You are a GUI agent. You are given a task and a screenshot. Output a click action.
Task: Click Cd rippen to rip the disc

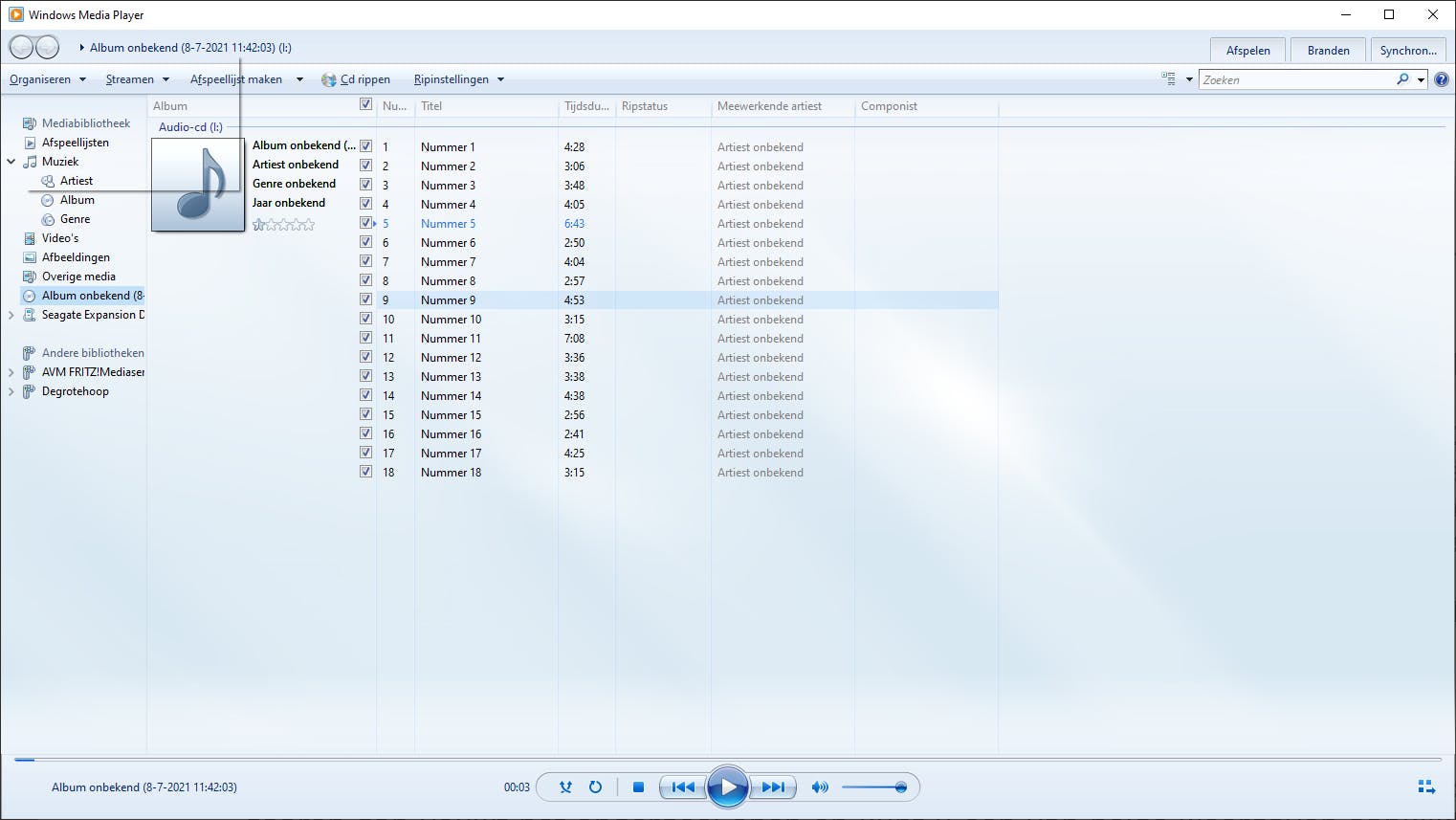coord(356,79)
